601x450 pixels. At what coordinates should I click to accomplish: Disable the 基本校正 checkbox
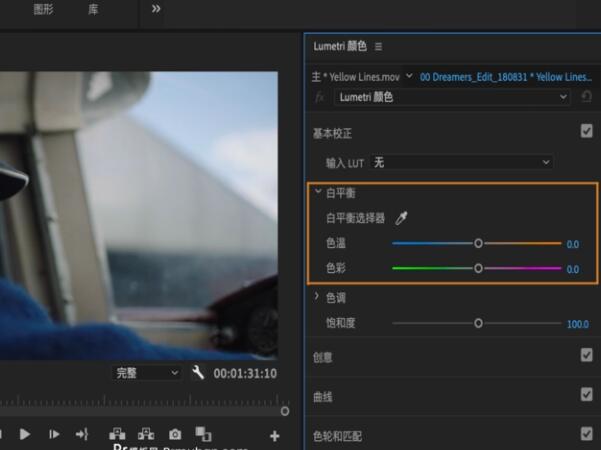(x=586, y=131)
